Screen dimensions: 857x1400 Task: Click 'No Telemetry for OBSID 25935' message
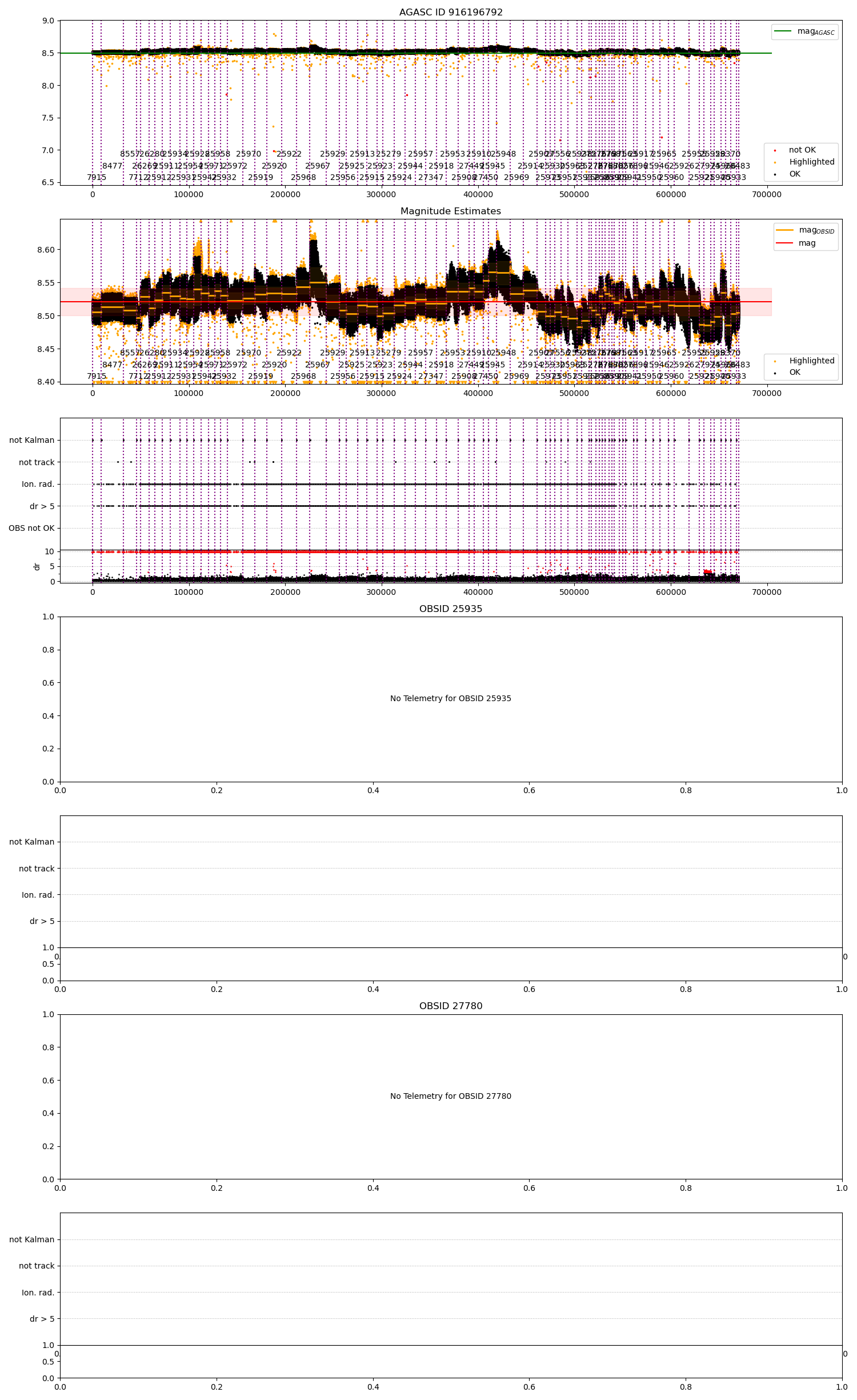tap(451, 698)
